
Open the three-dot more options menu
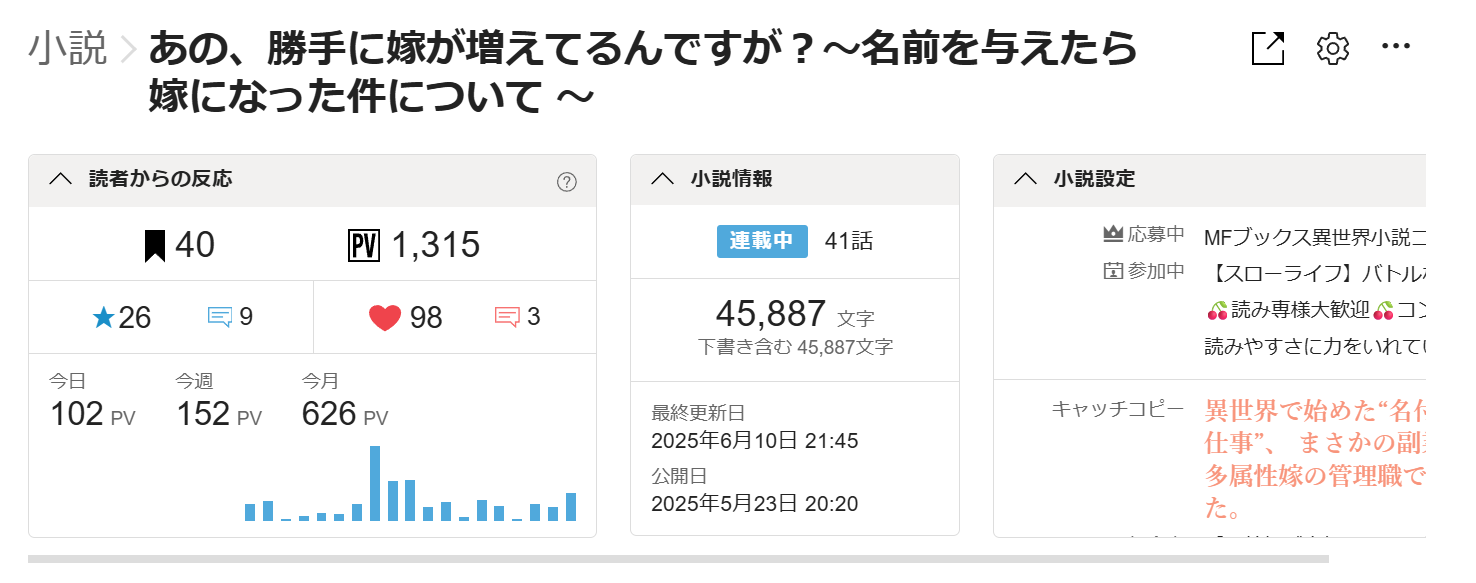(x=1395, y=47)
